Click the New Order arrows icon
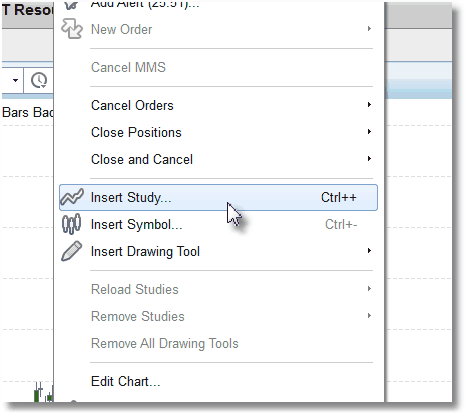 point(72,29)
